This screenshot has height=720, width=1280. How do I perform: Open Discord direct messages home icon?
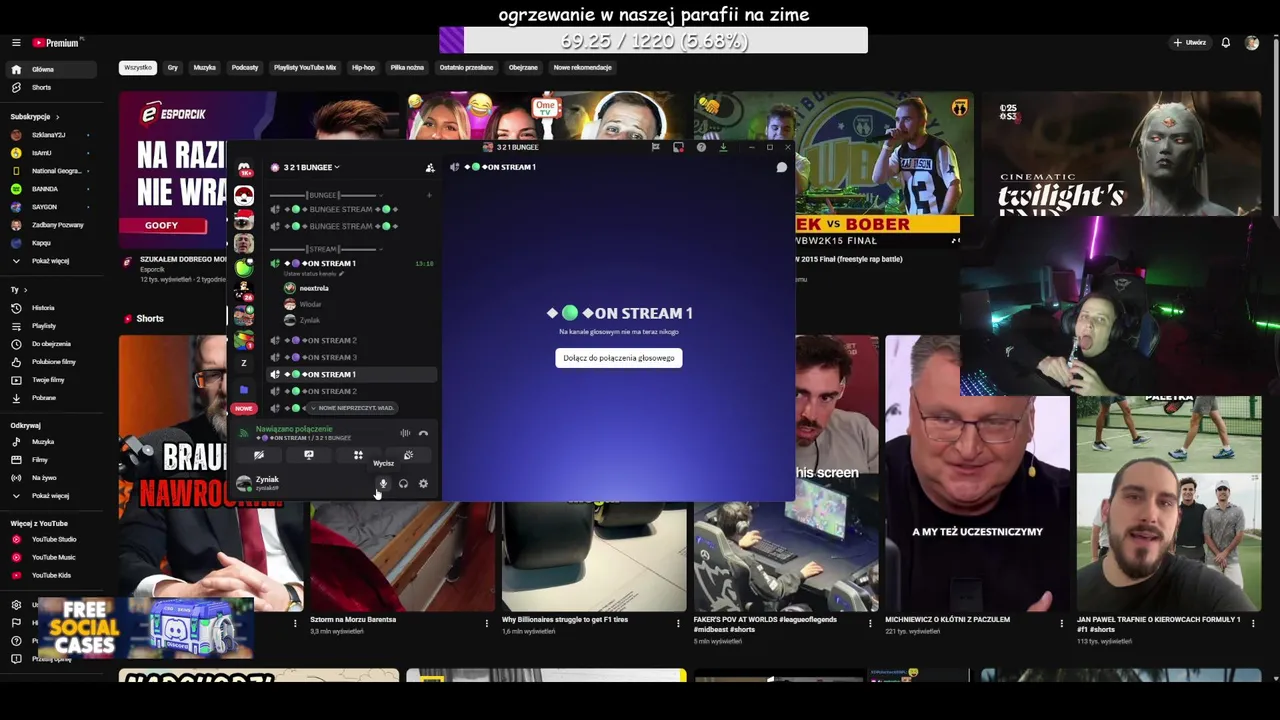pos(244,168)
